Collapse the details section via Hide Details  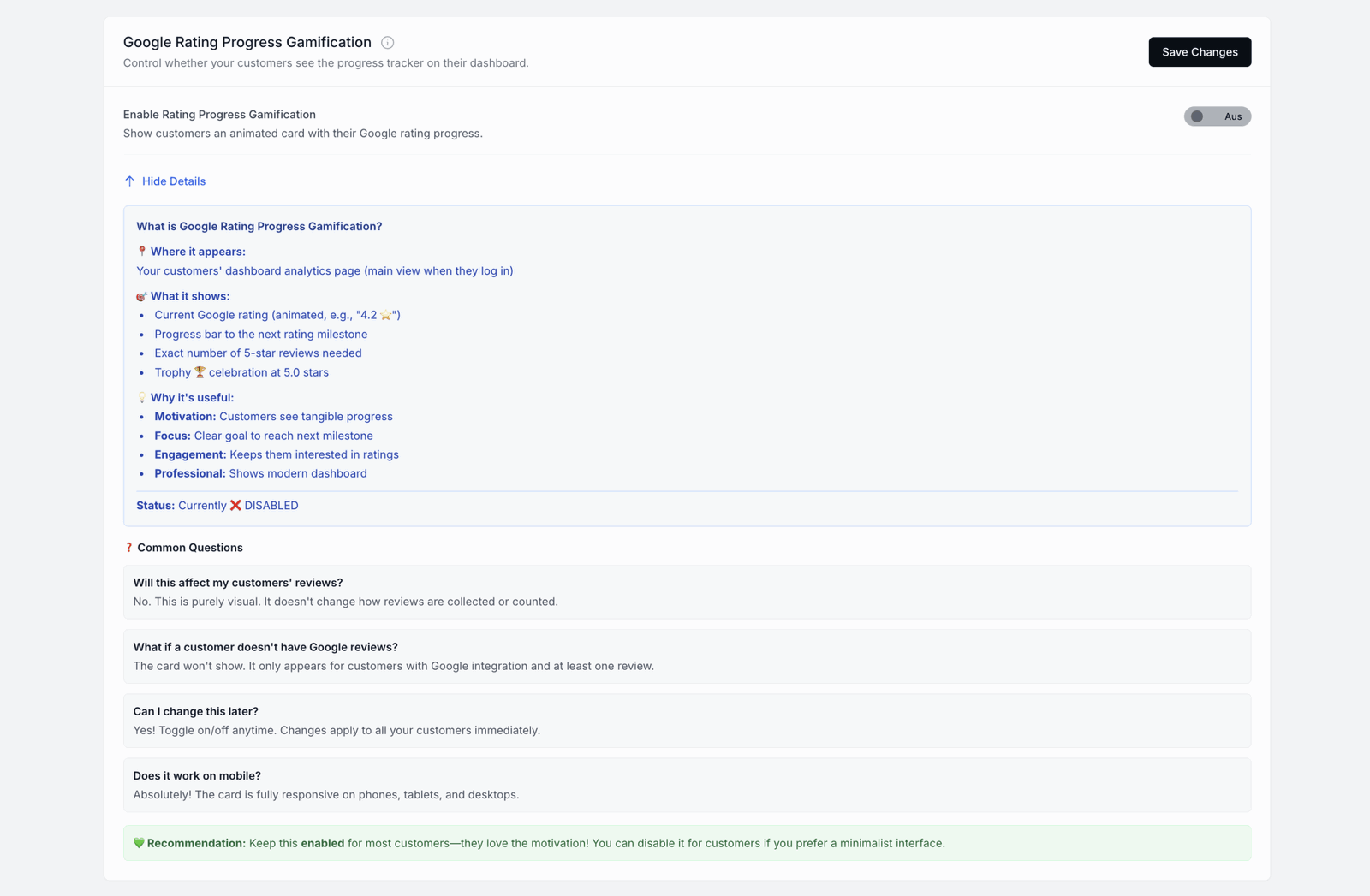tap(174, 181)
